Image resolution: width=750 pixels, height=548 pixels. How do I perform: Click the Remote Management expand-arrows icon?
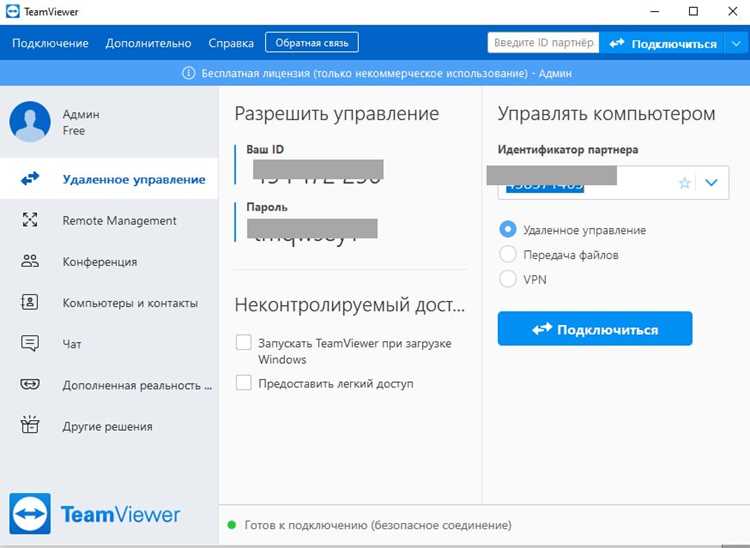(30, 220)
